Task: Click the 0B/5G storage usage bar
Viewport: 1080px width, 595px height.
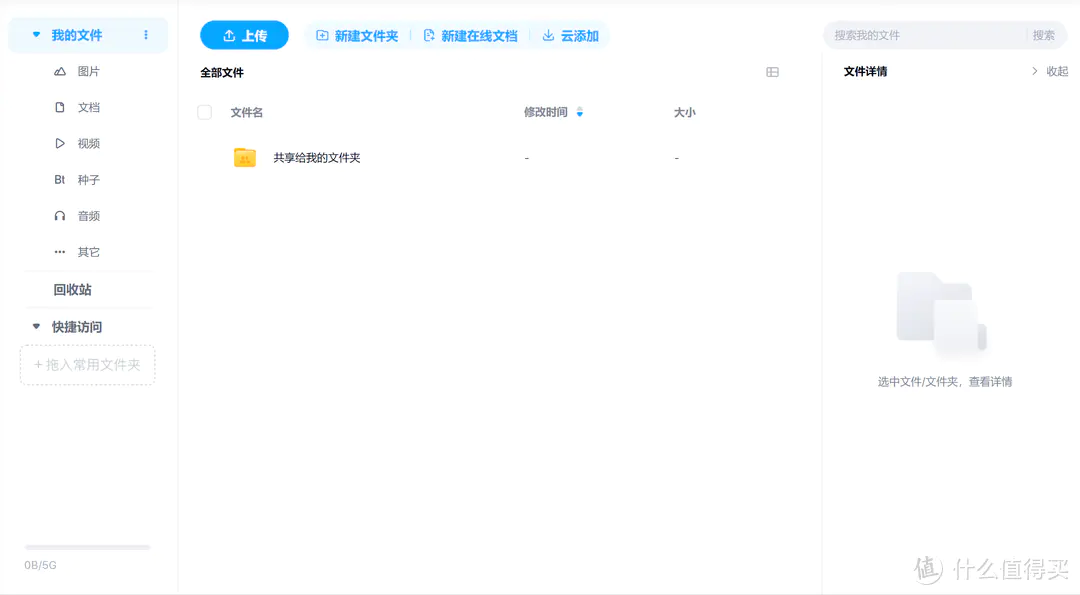Action: [87, 547]
